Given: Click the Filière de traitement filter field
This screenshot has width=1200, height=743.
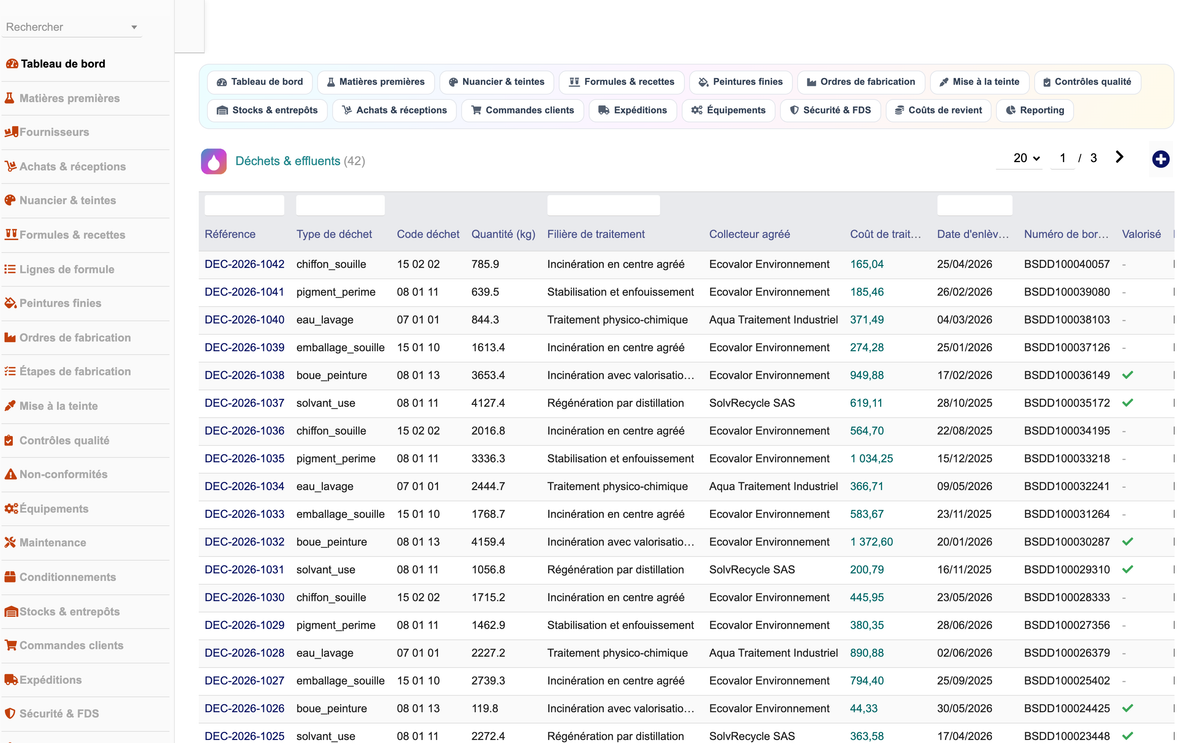Looking at the screenshot, I should coord(603,205).
